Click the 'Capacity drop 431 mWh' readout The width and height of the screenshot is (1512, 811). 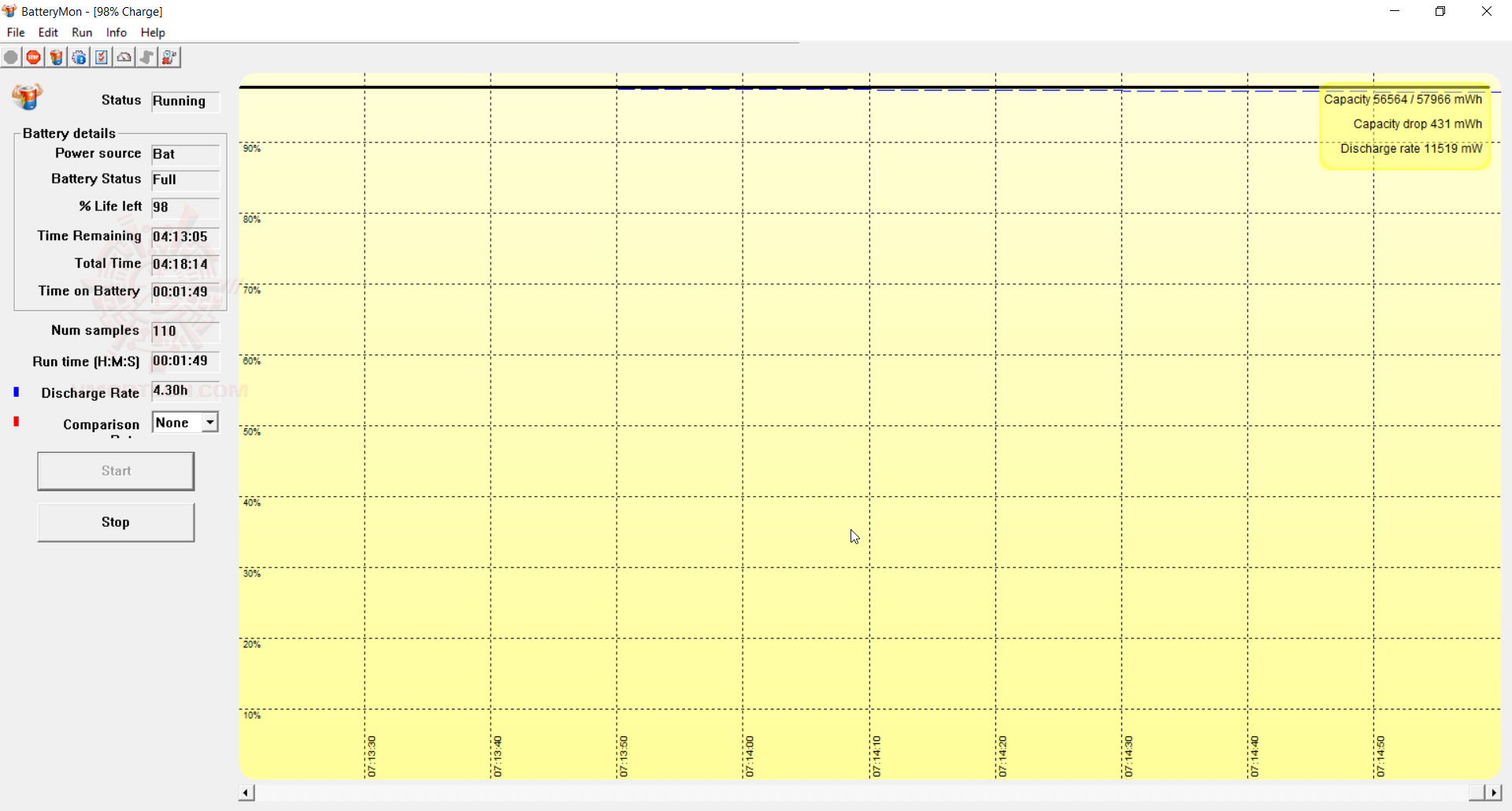point(1417,124)
